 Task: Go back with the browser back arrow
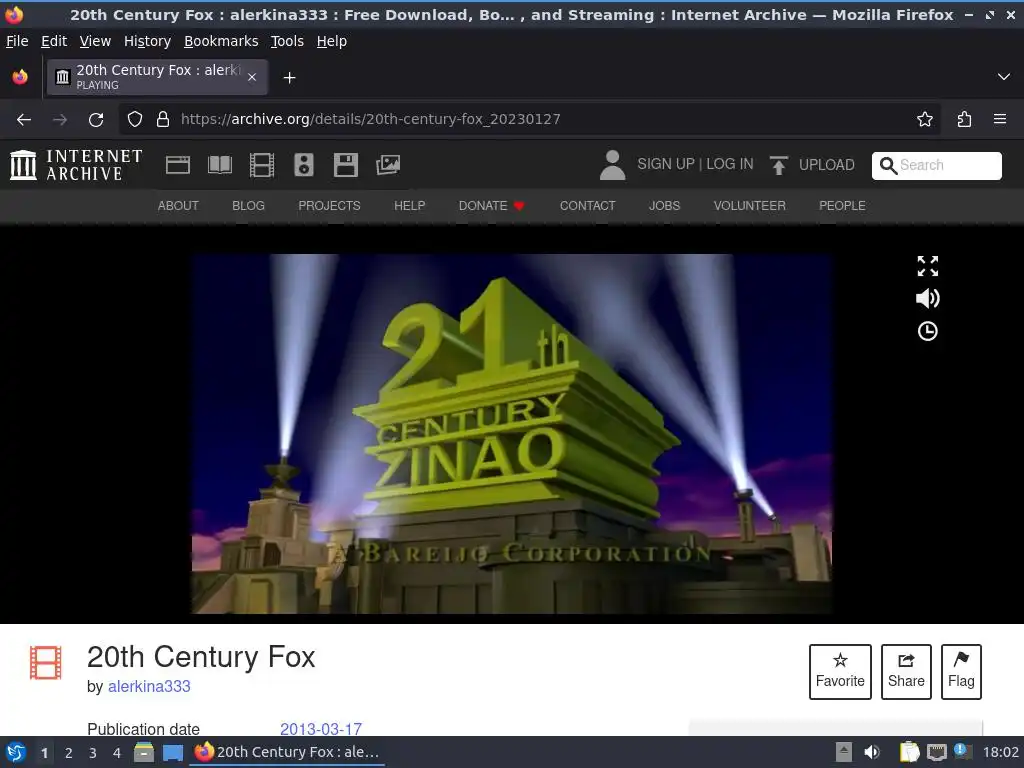24,119
